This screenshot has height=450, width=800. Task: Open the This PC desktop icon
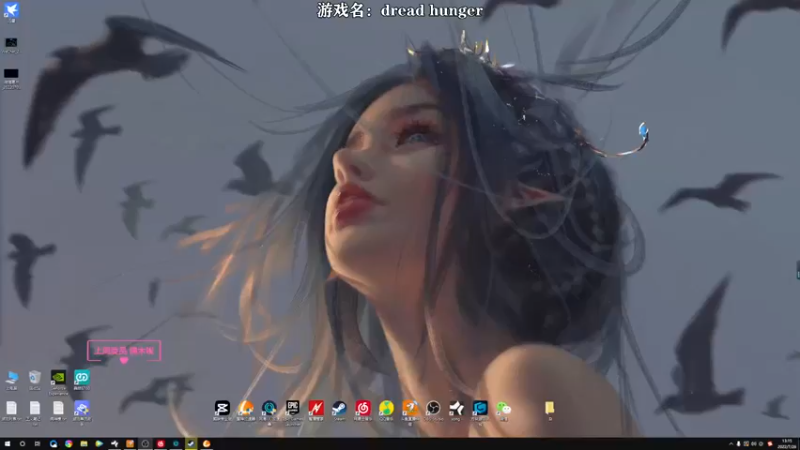(11, 378)
